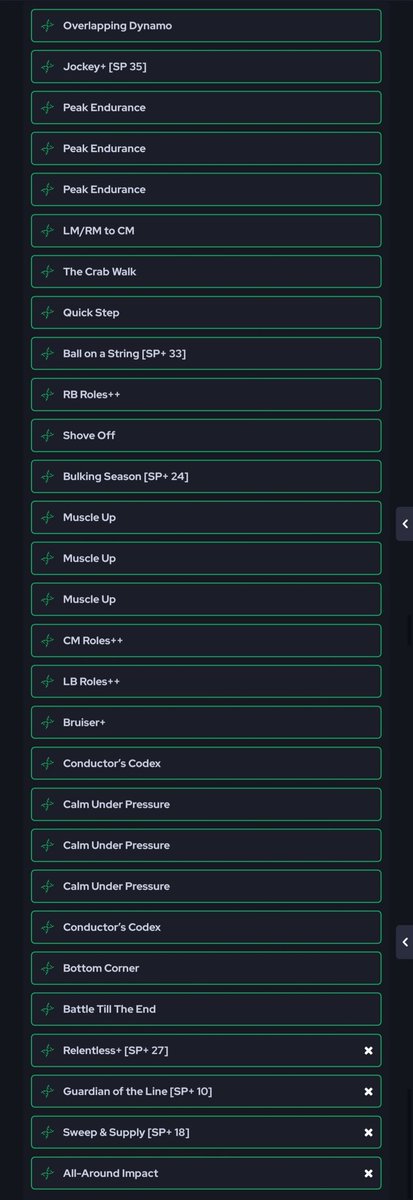
Task: Select the CM Roles++ row
Action: (x=206, y=641)
